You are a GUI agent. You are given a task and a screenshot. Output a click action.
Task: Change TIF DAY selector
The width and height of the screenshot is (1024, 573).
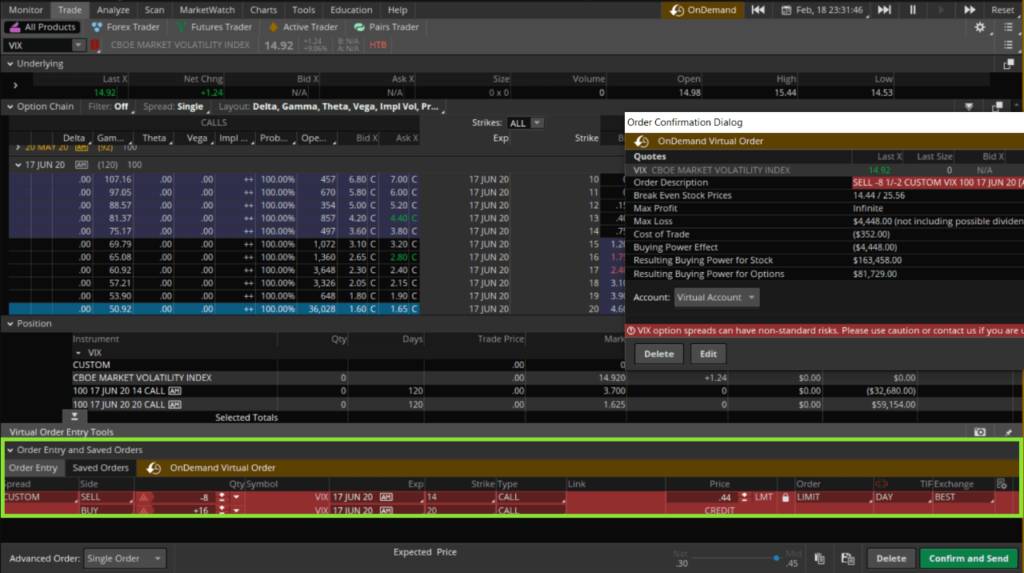click(902, 497)
